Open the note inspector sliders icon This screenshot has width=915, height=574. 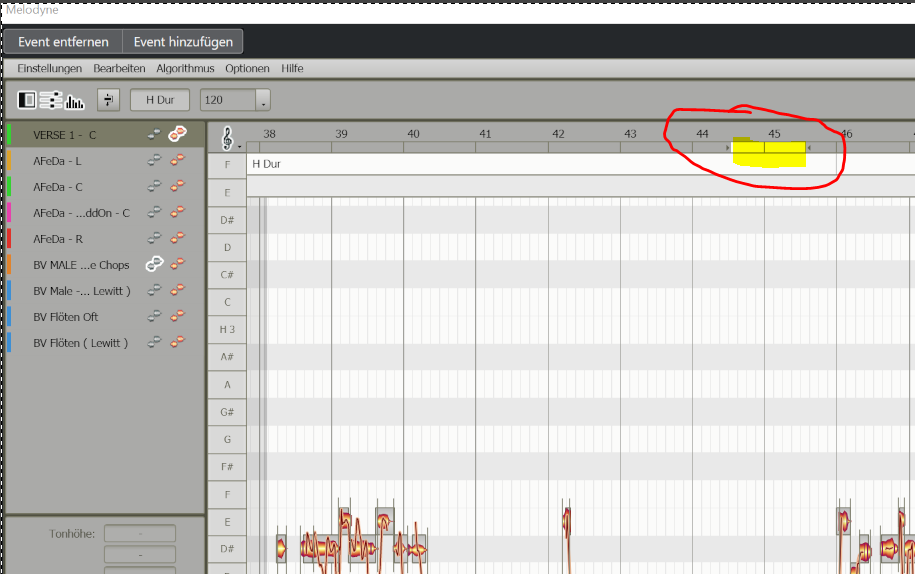pyautogui.click(x=51, y=100)
